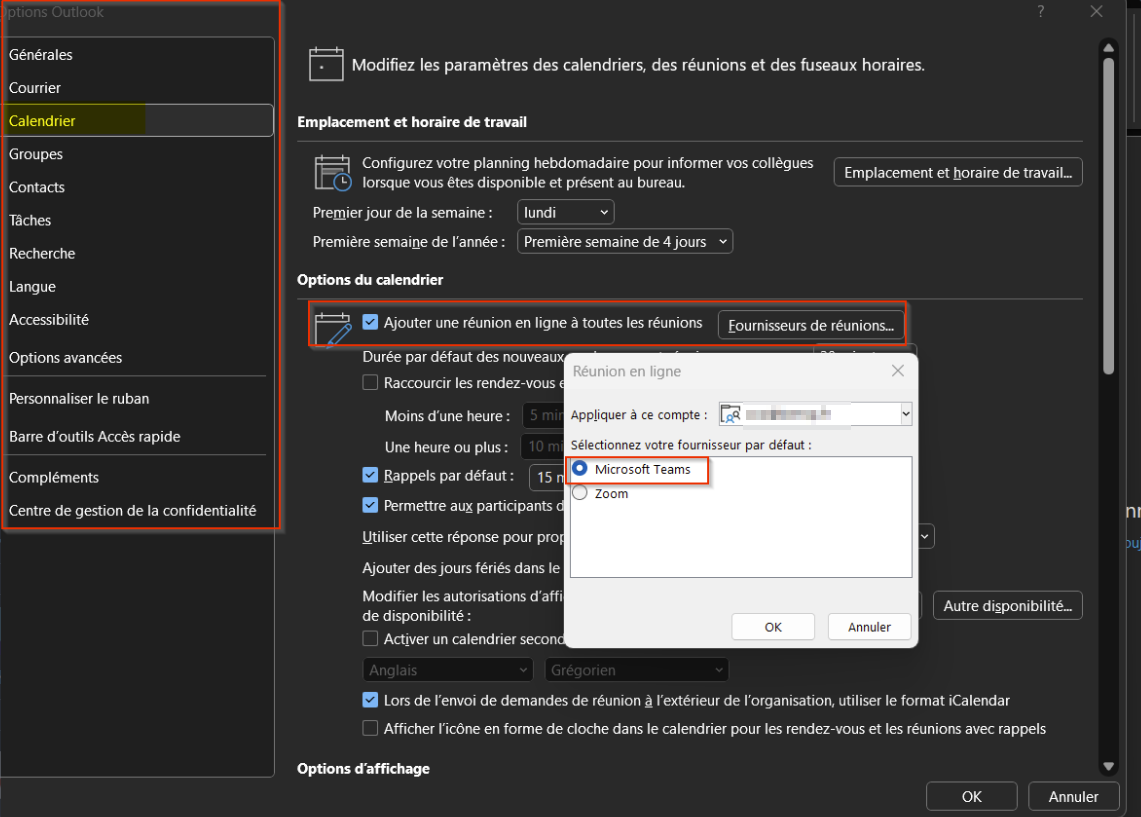The image size is (1141, 817).
Task: Open the Recherche options category
Action: tap(138, 253)
